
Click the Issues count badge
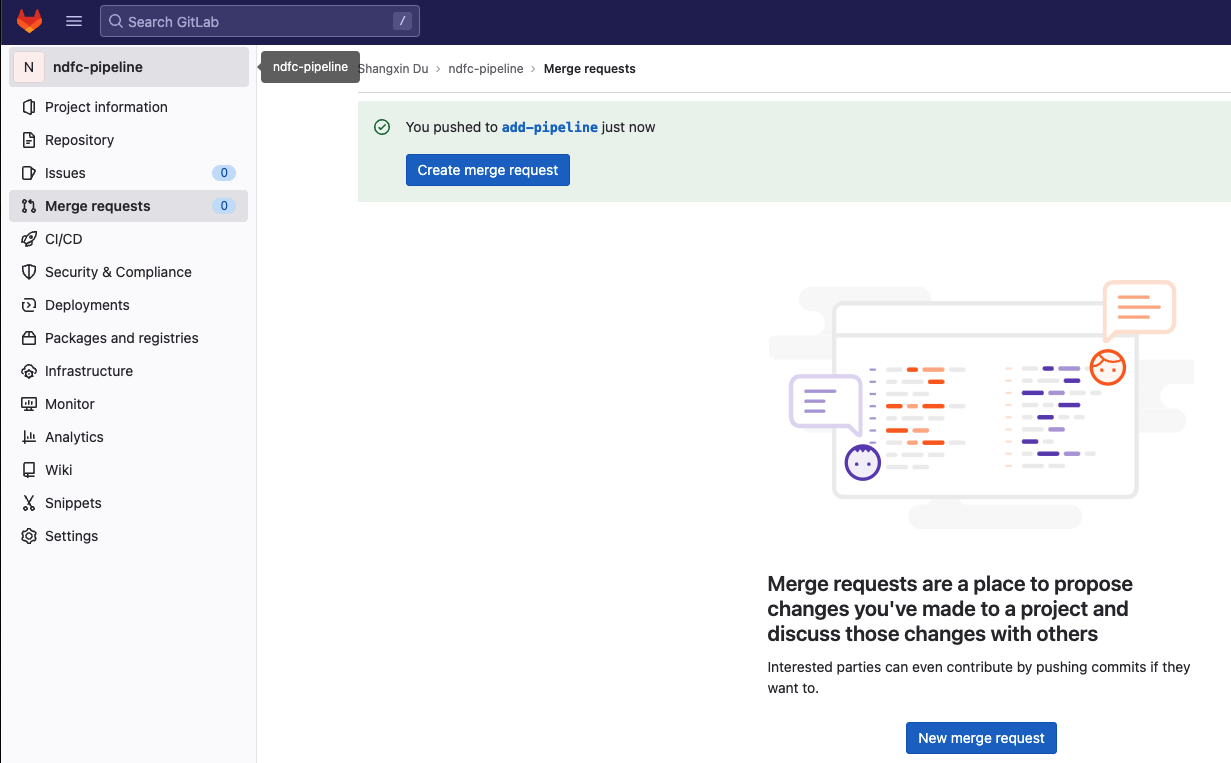click(224, 173)
